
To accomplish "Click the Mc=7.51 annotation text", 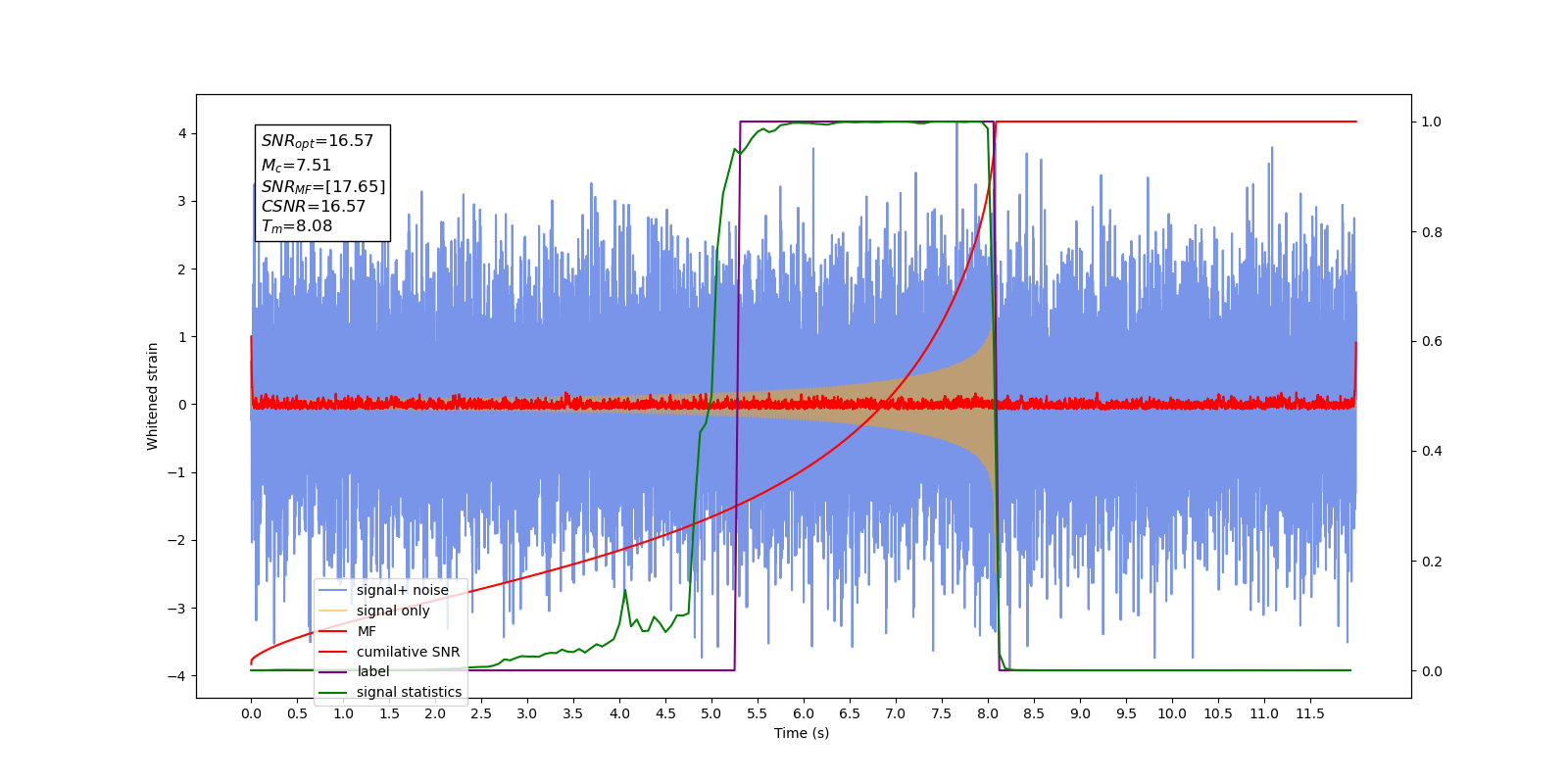I will (x=296, y=165).
